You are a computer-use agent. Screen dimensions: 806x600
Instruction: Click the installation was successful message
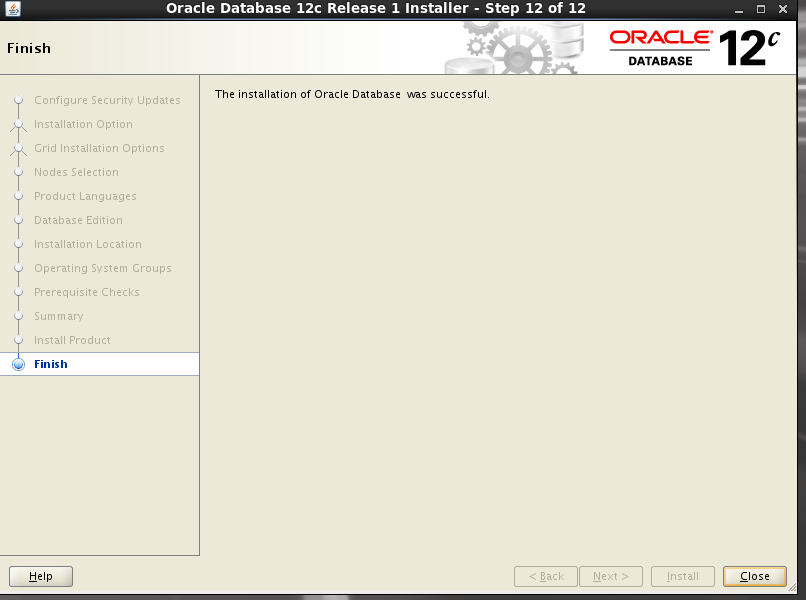click(x=352, y=94)
